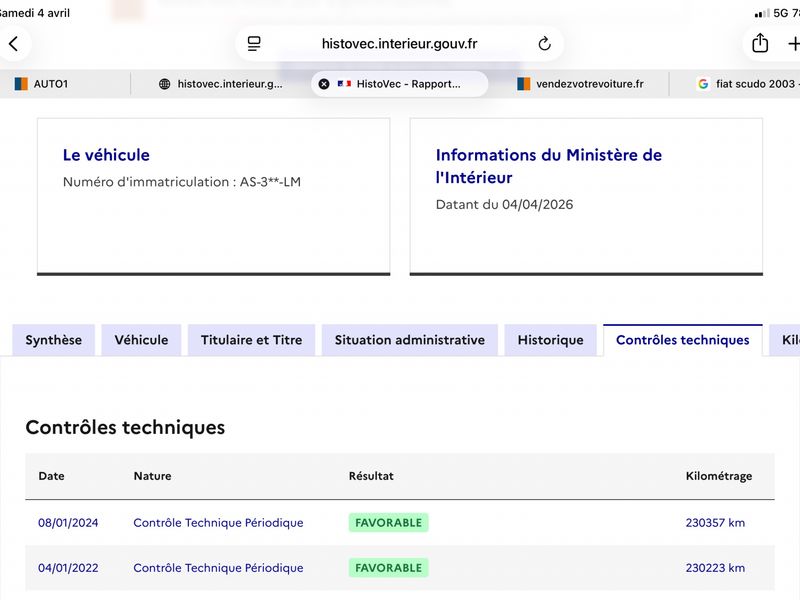
Task: Click the 230357 km mileage entry
Action: (x=715, y=523)
